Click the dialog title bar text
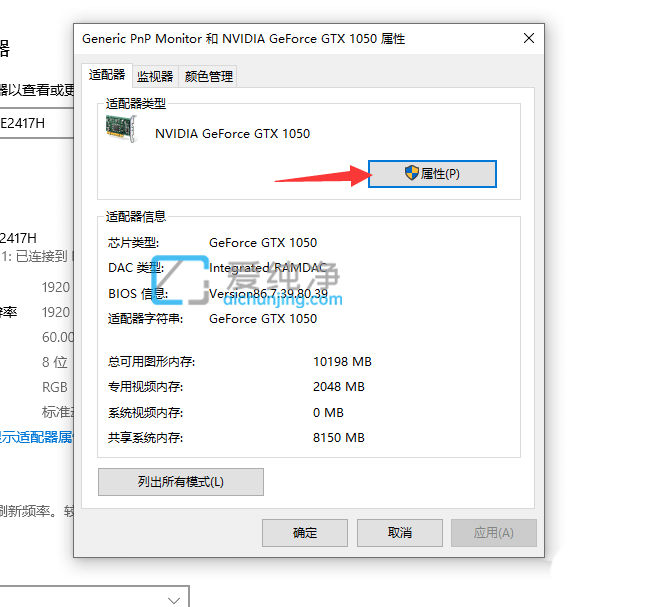 click(243, 39)
